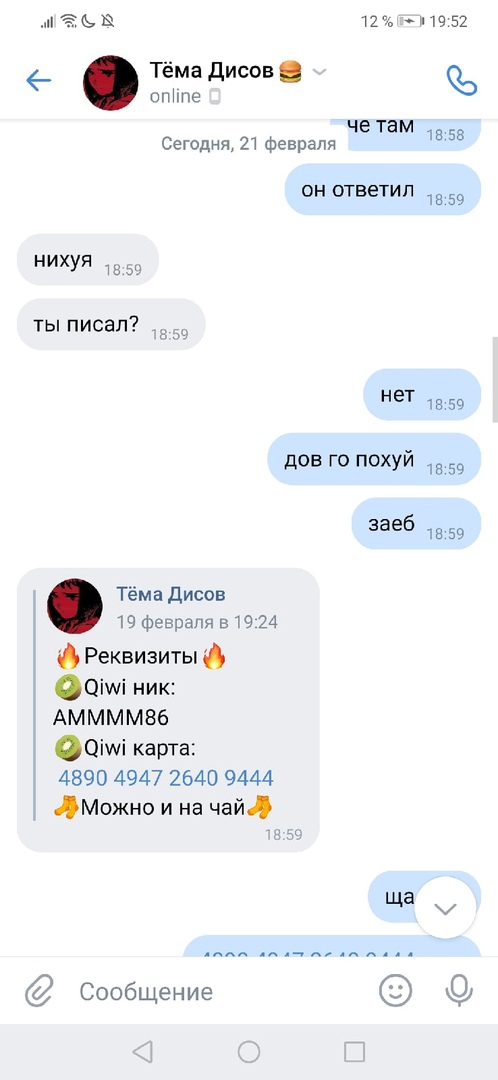The width and height of the screenshot is (498, 1080).
Task: Jump to latest messages with down-arrow button
Action: coord(446,909)
